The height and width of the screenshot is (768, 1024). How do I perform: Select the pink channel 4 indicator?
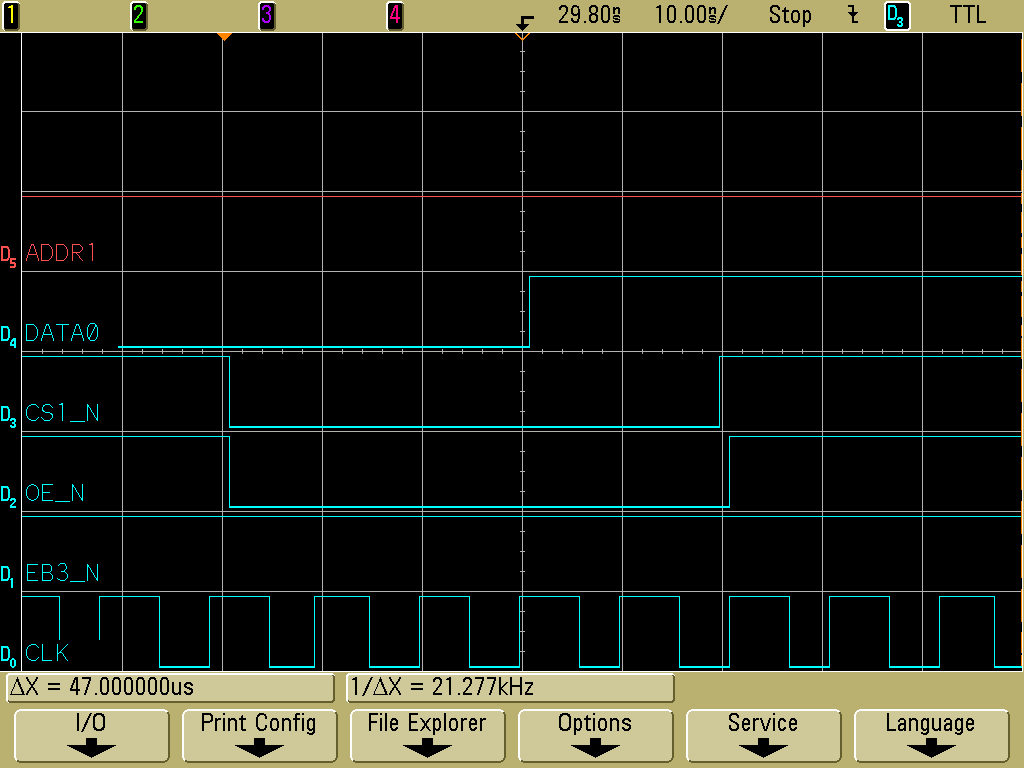[x=394, y=15]
